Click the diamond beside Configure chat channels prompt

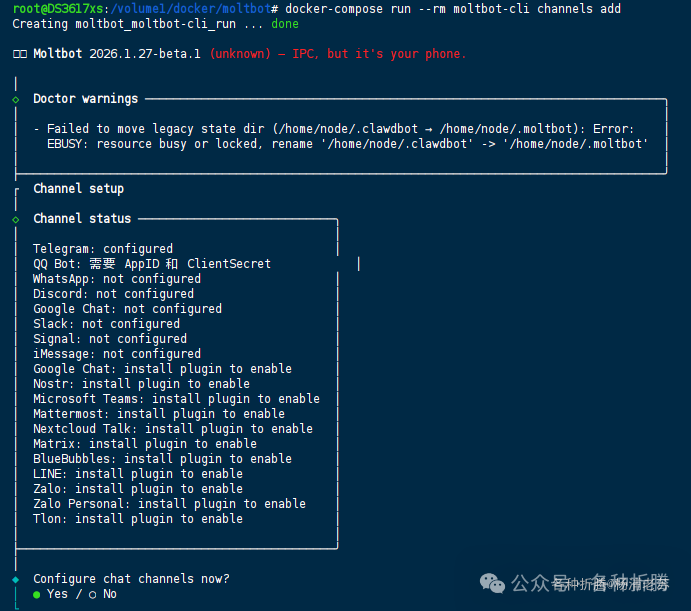[x=16, y=579]
